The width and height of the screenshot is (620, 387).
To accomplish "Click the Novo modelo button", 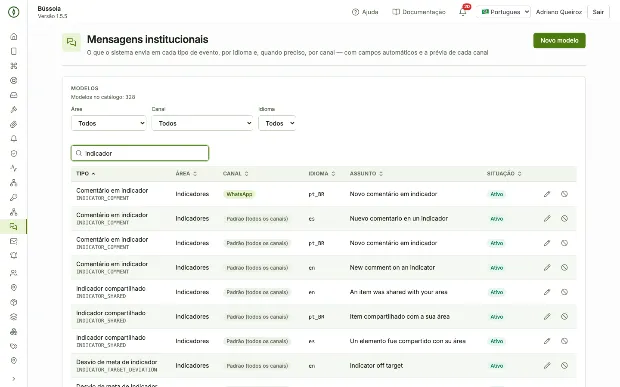I will 559,40.
